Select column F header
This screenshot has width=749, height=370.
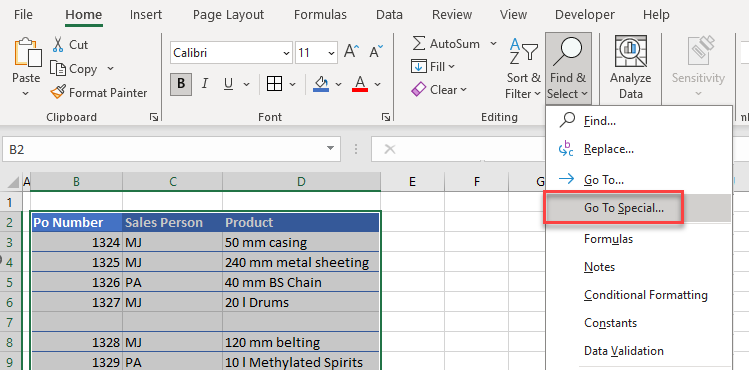click(477, 181)
